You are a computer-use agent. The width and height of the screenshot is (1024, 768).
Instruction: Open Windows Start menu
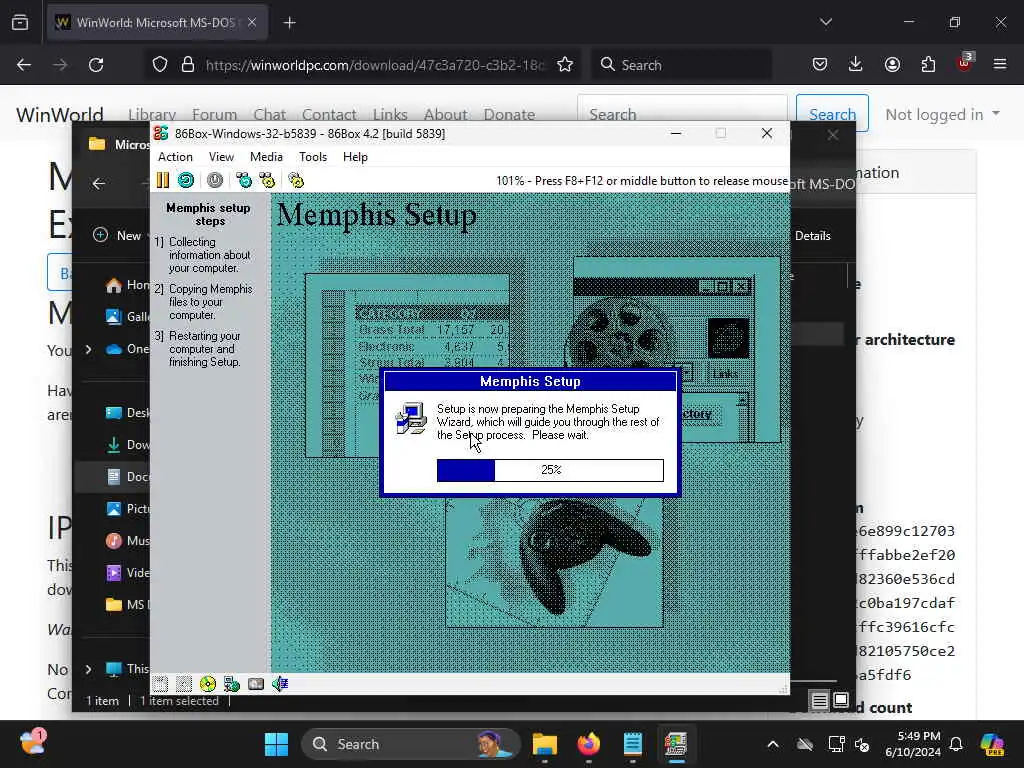276,744
